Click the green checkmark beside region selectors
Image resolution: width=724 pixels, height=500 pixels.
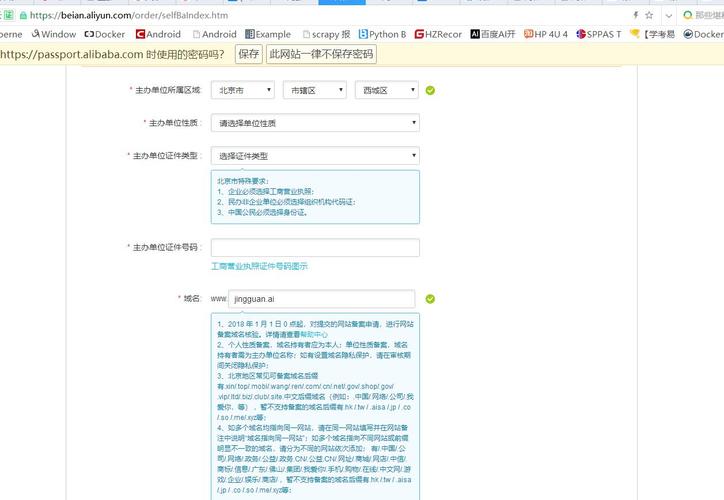click(x=430, y=90)
